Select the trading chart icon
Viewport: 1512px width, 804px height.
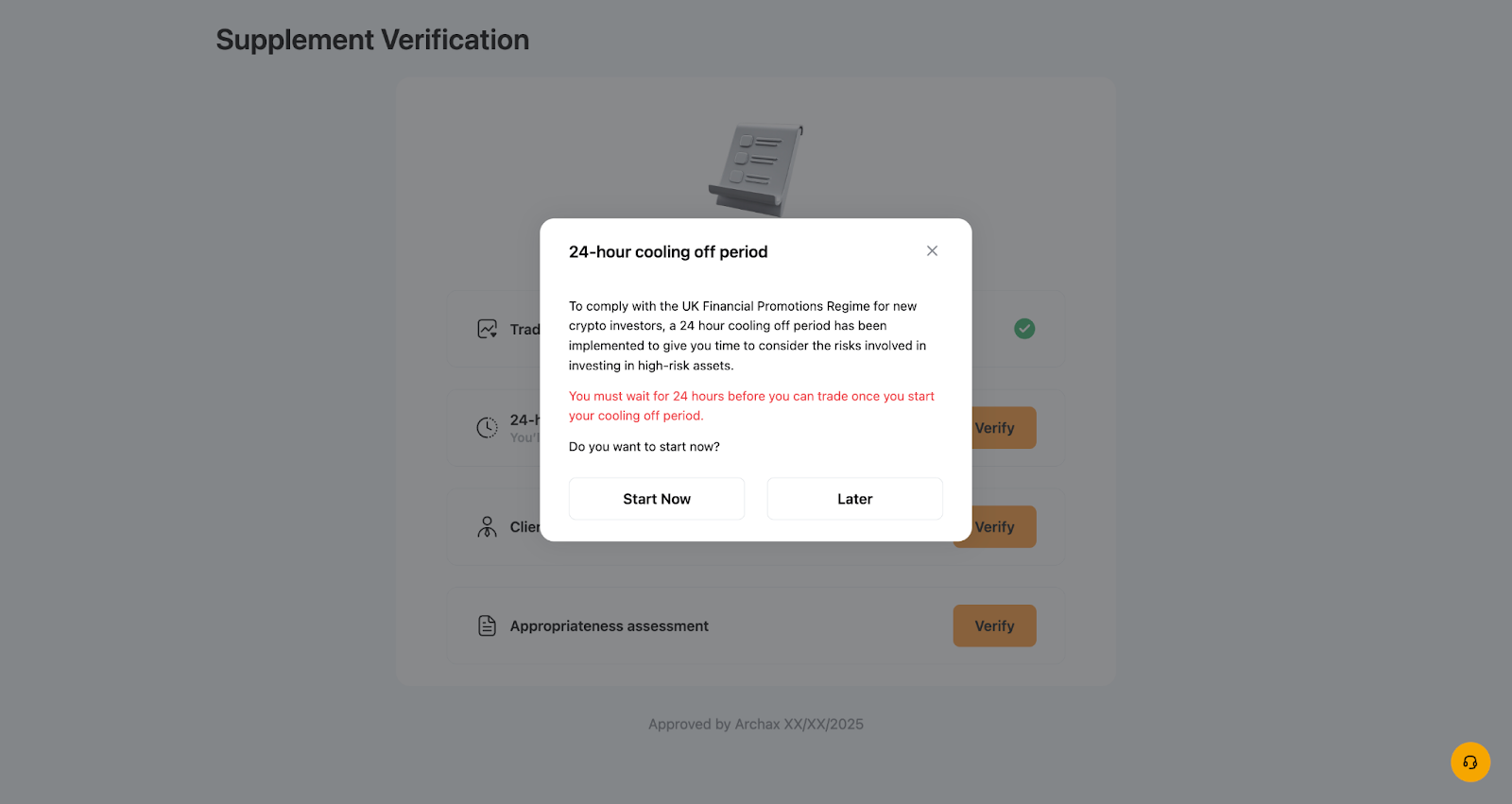click(x=488, y=329)
